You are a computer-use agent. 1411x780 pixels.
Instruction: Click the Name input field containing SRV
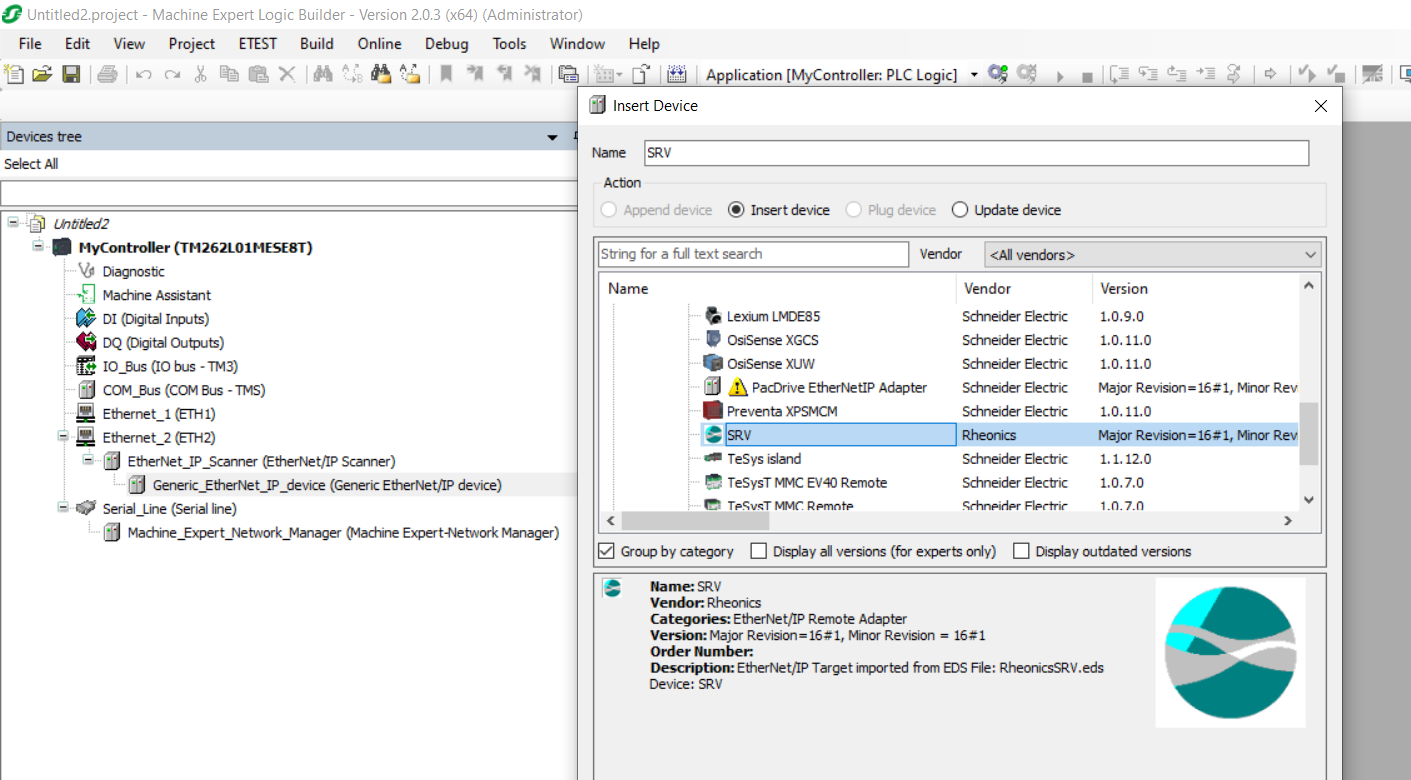[x=975, y=153]
